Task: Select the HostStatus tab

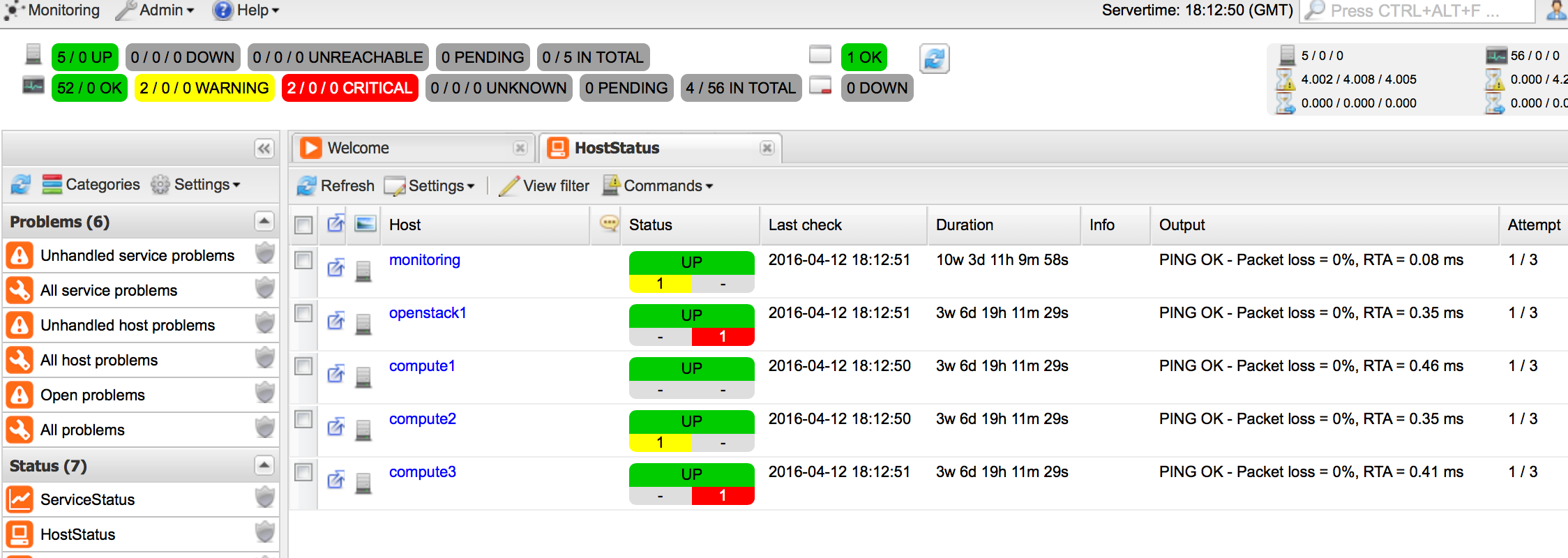Action: pyautogui.click(x=661, y=148)
